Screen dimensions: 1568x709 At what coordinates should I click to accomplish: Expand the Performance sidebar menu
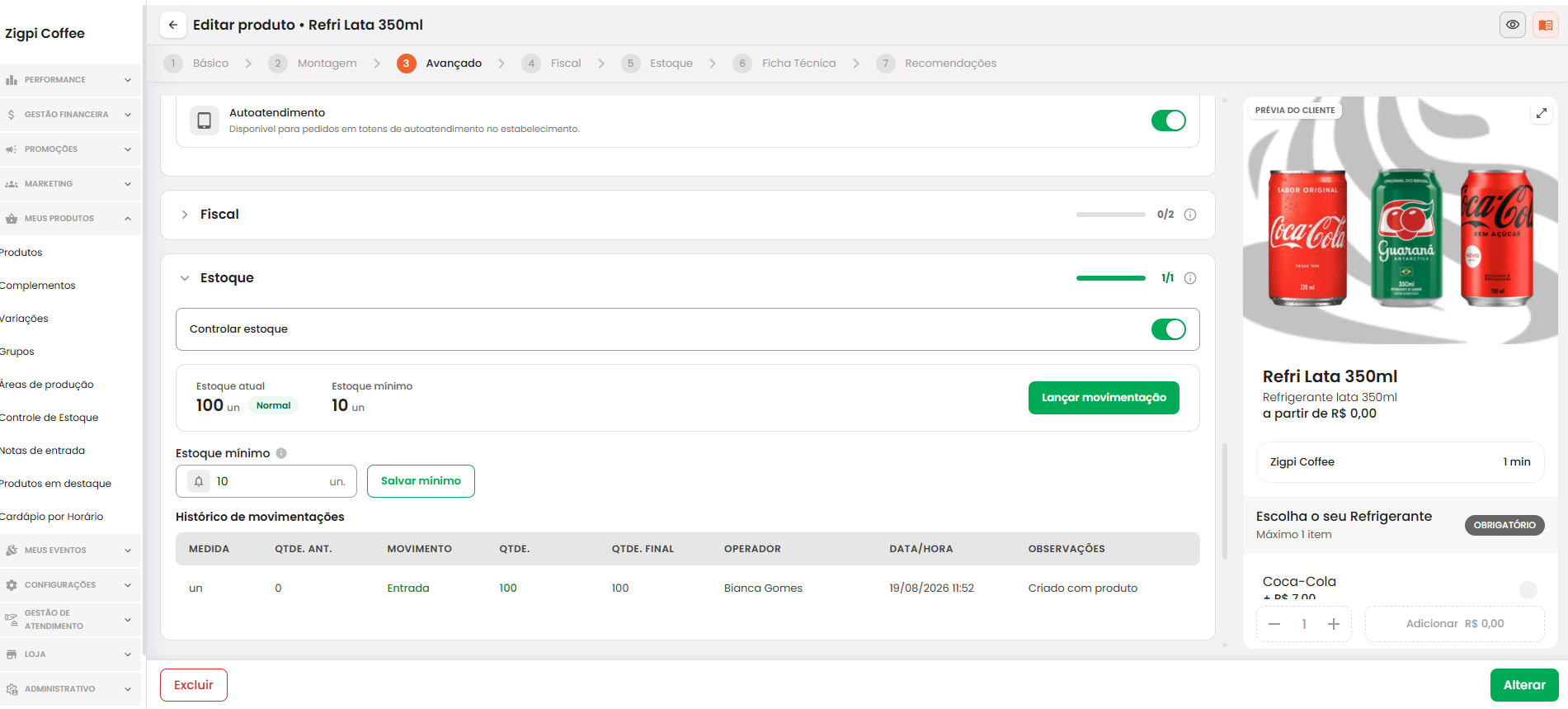pyautogui.click(x=128, y=80)
